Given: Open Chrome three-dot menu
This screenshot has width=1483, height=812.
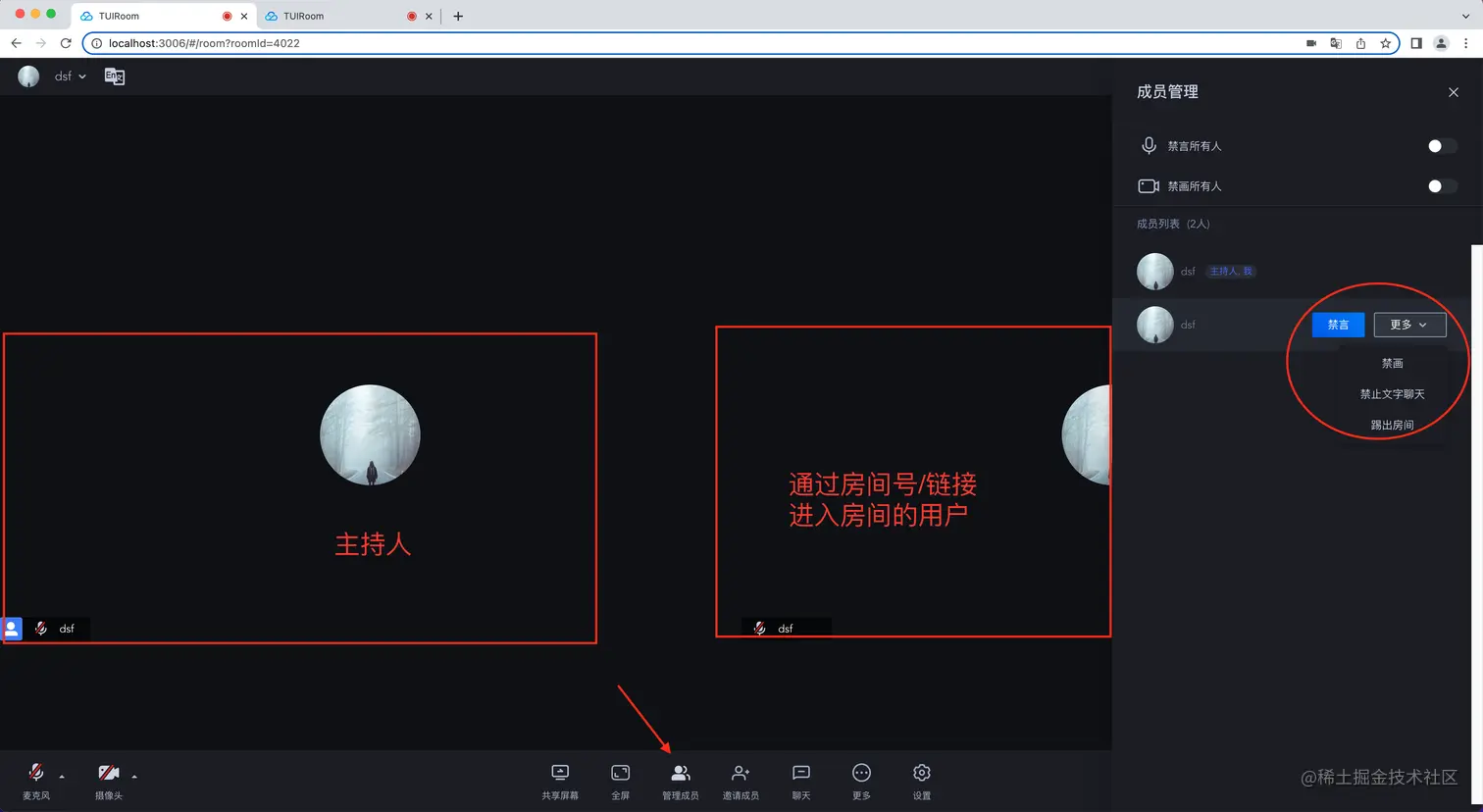Looking at the screenshot, I should 1465,43.
